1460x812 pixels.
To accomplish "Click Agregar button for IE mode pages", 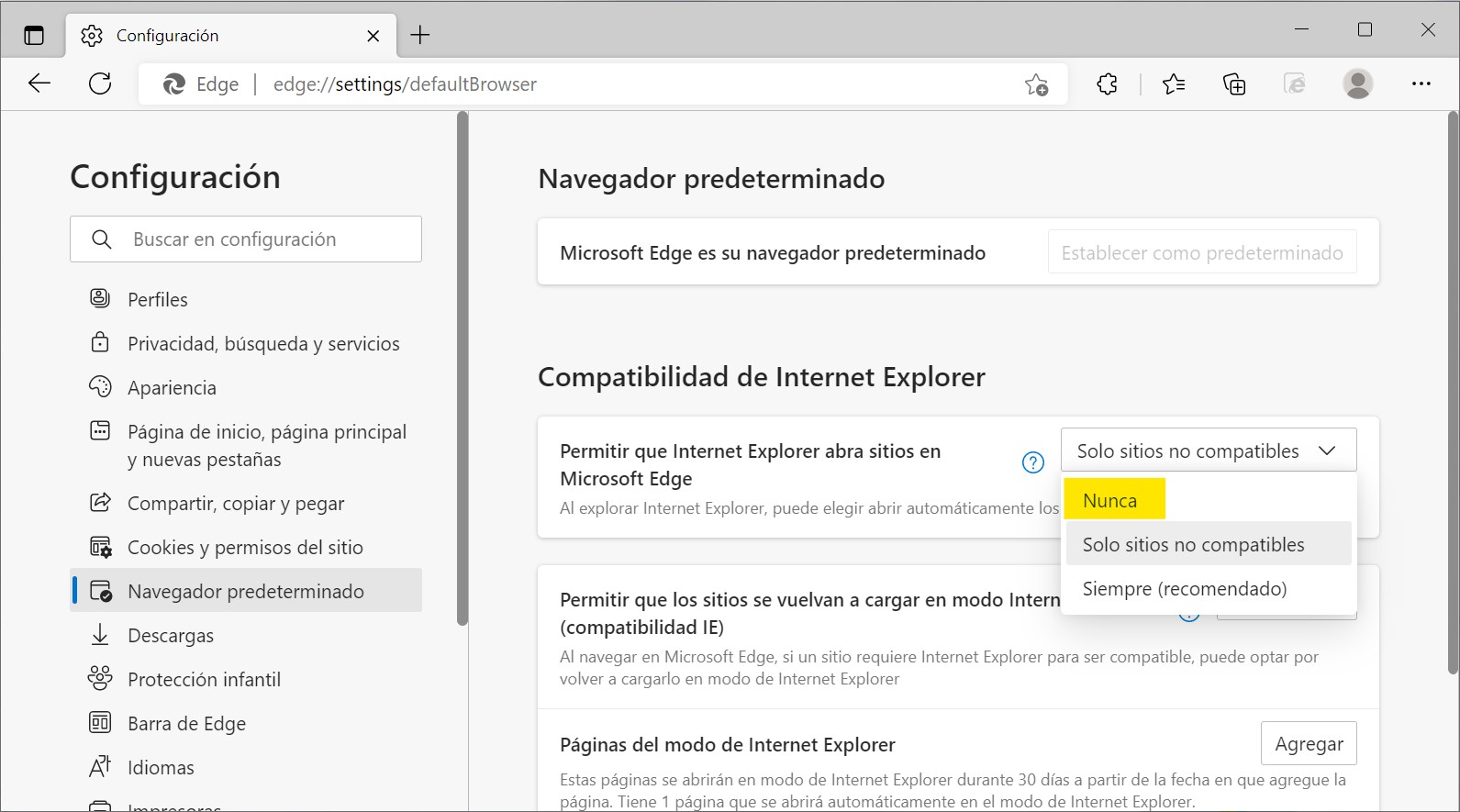I will point(1310,744).
